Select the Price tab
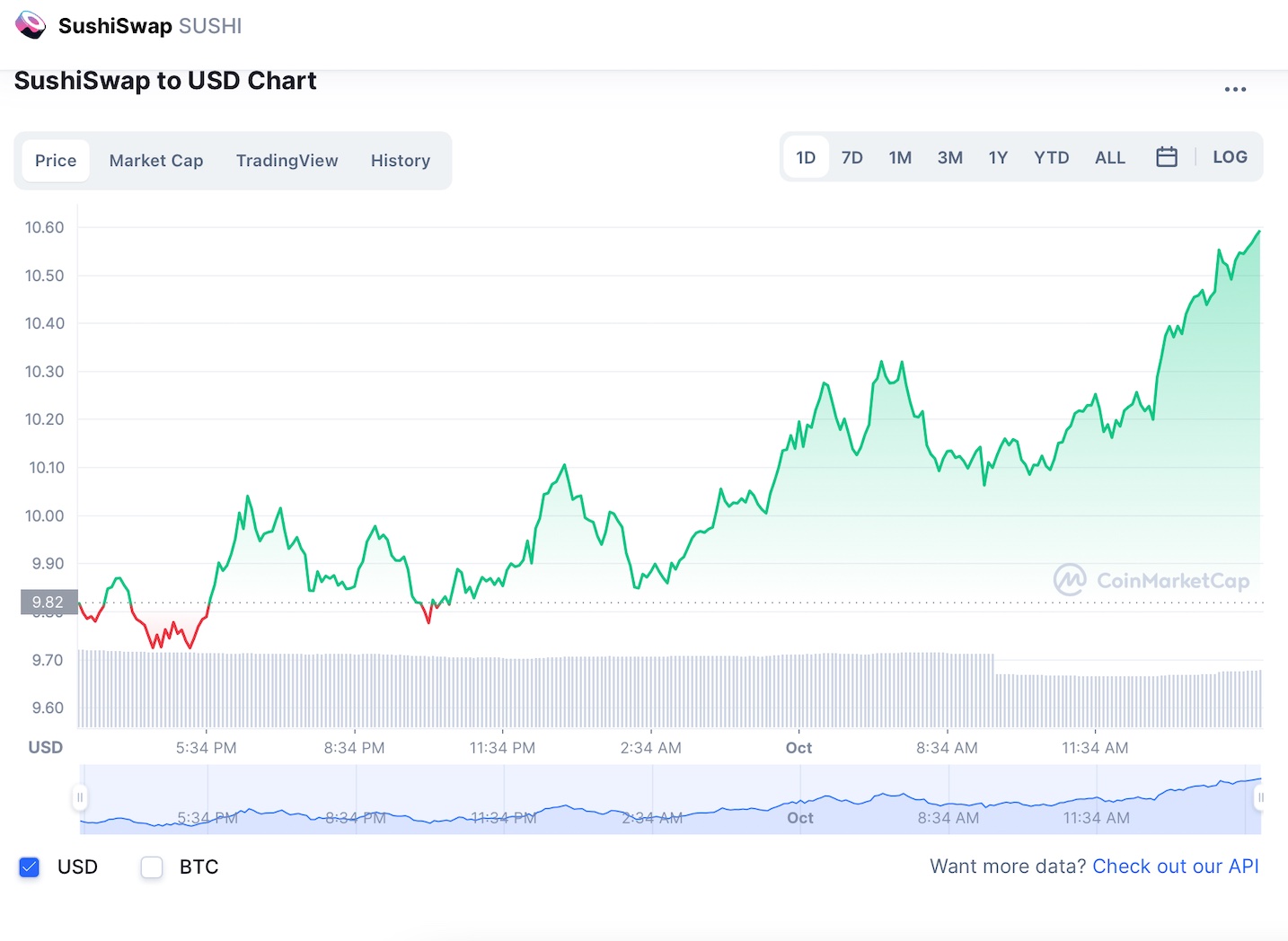The width and height of the screenshot is (1288, 941). pyautogui.click(x=56, y=161)
